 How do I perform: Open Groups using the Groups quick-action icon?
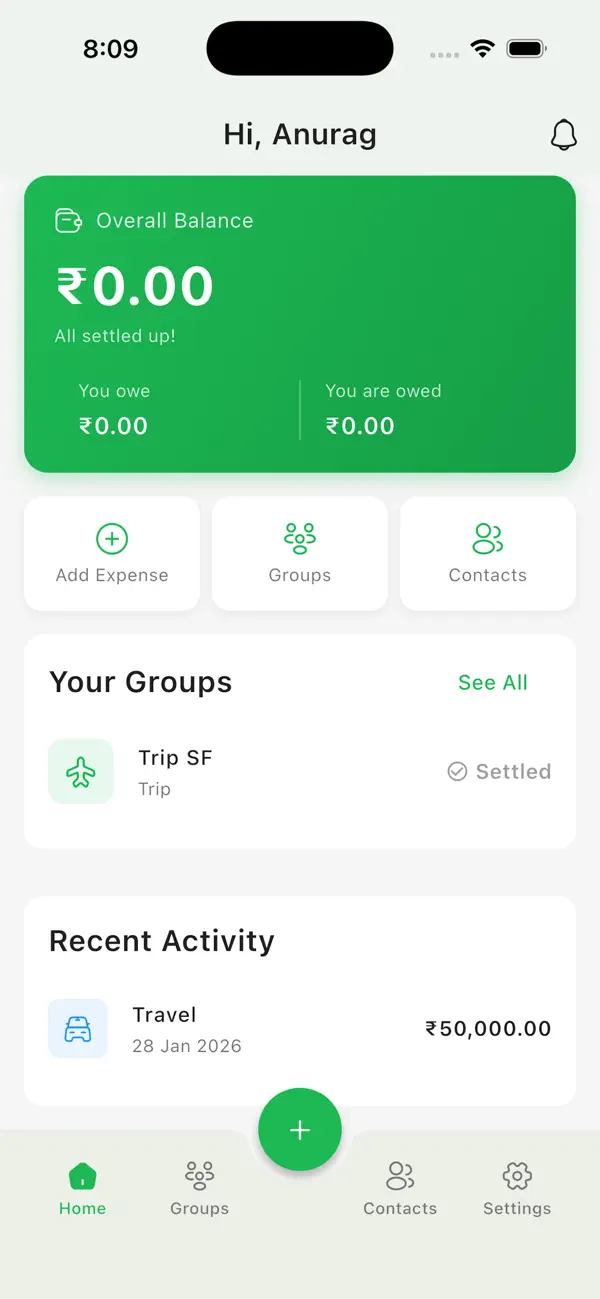pos(299,538)
